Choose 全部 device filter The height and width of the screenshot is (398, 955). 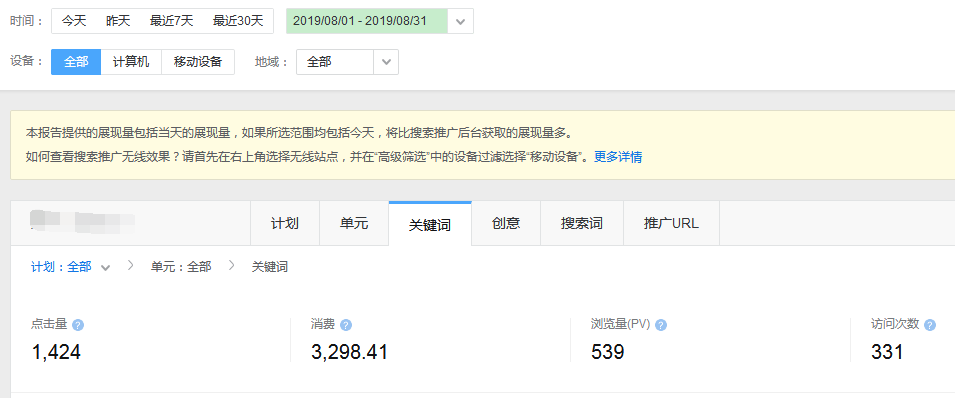click(76, 62)
